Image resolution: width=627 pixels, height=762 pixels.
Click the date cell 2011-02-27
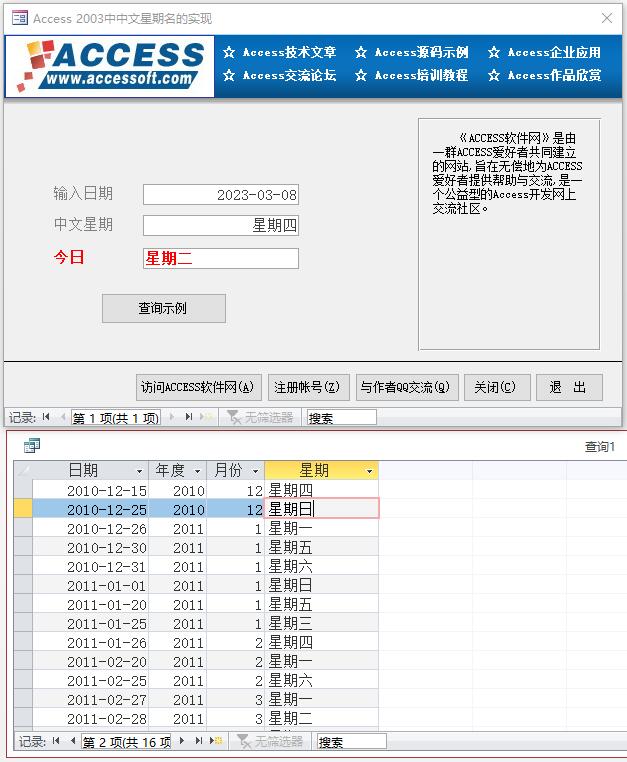pos(90,699)
